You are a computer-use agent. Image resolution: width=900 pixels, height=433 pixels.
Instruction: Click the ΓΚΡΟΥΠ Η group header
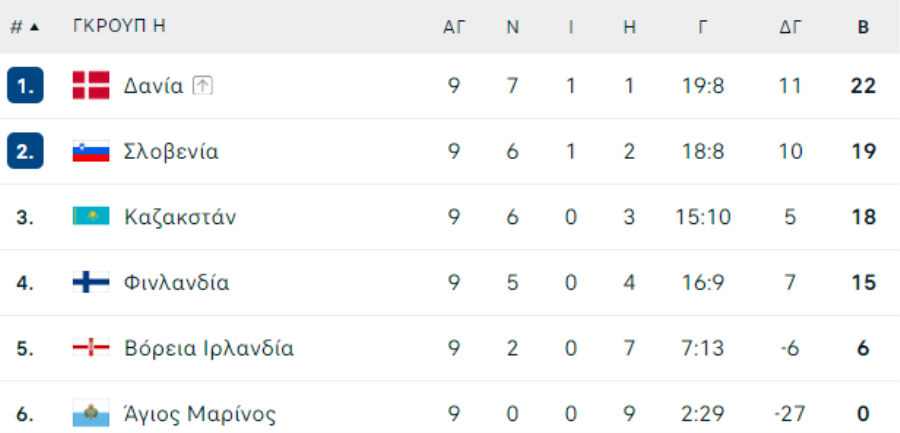pos(119,27)
